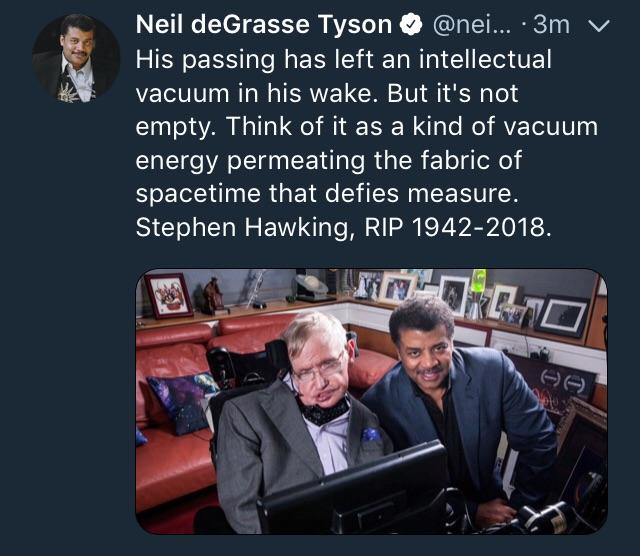Click the "3m" tweet timestamp
Viewport: 640px width, 556px height.
click(553, 25)
